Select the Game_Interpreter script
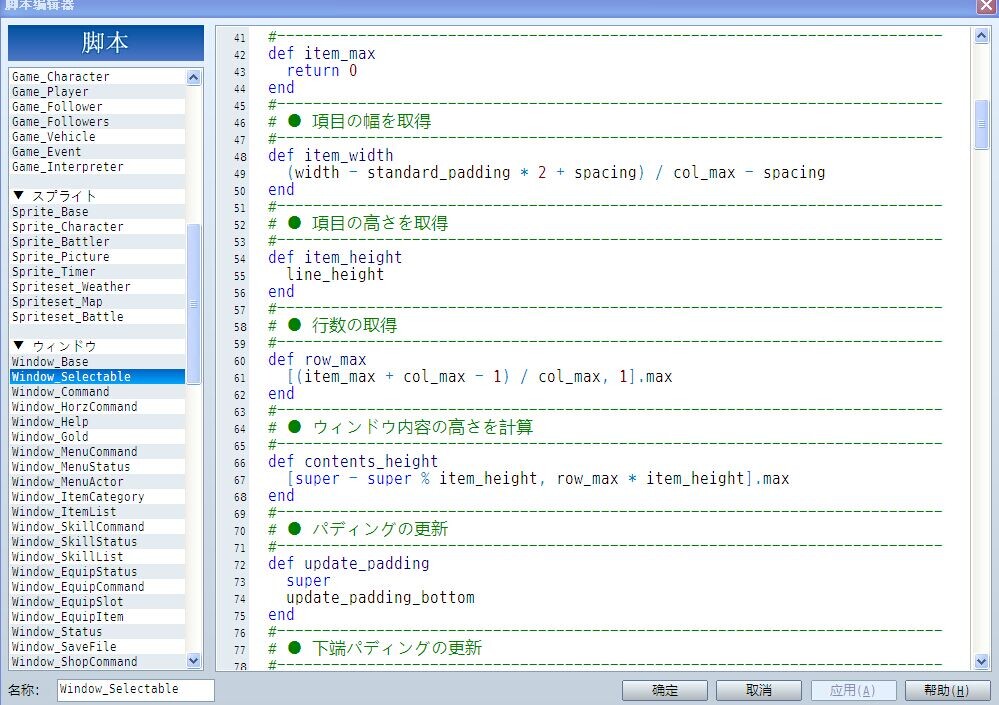Image resolution: width=999 pixels, height=705 pixels. pos(98,167)
